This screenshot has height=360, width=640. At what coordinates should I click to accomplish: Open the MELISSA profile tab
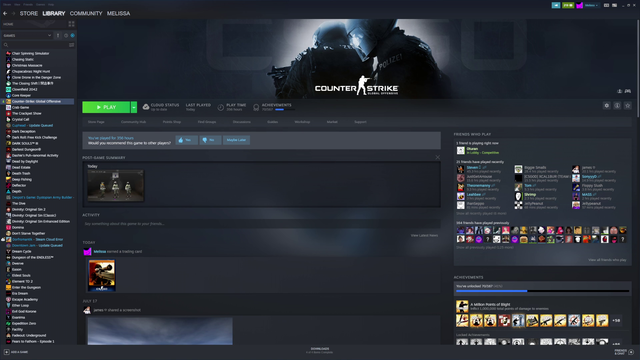coord(118,13)
